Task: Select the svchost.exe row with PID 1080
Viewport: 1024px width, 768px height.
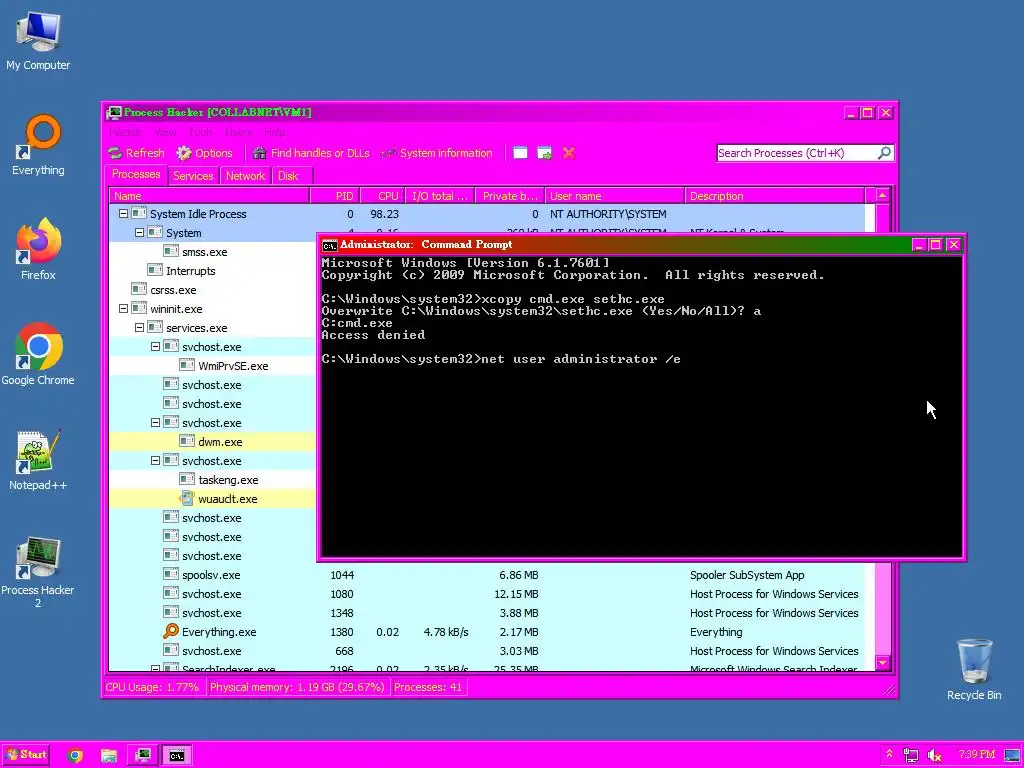Action: pyautogui.click(x=487, y=594)
